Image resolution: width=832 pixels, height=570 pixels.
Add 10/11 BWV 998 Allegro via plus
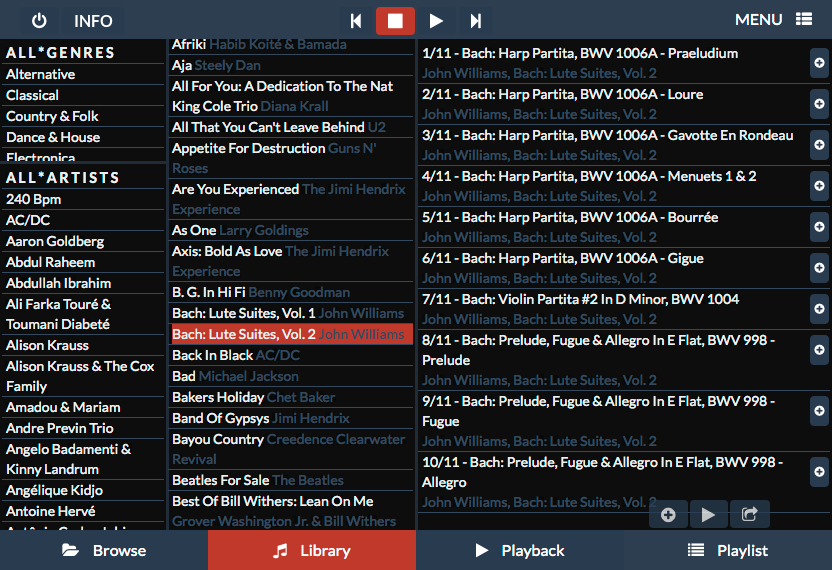pyautogui.click(x=819, y=472)
